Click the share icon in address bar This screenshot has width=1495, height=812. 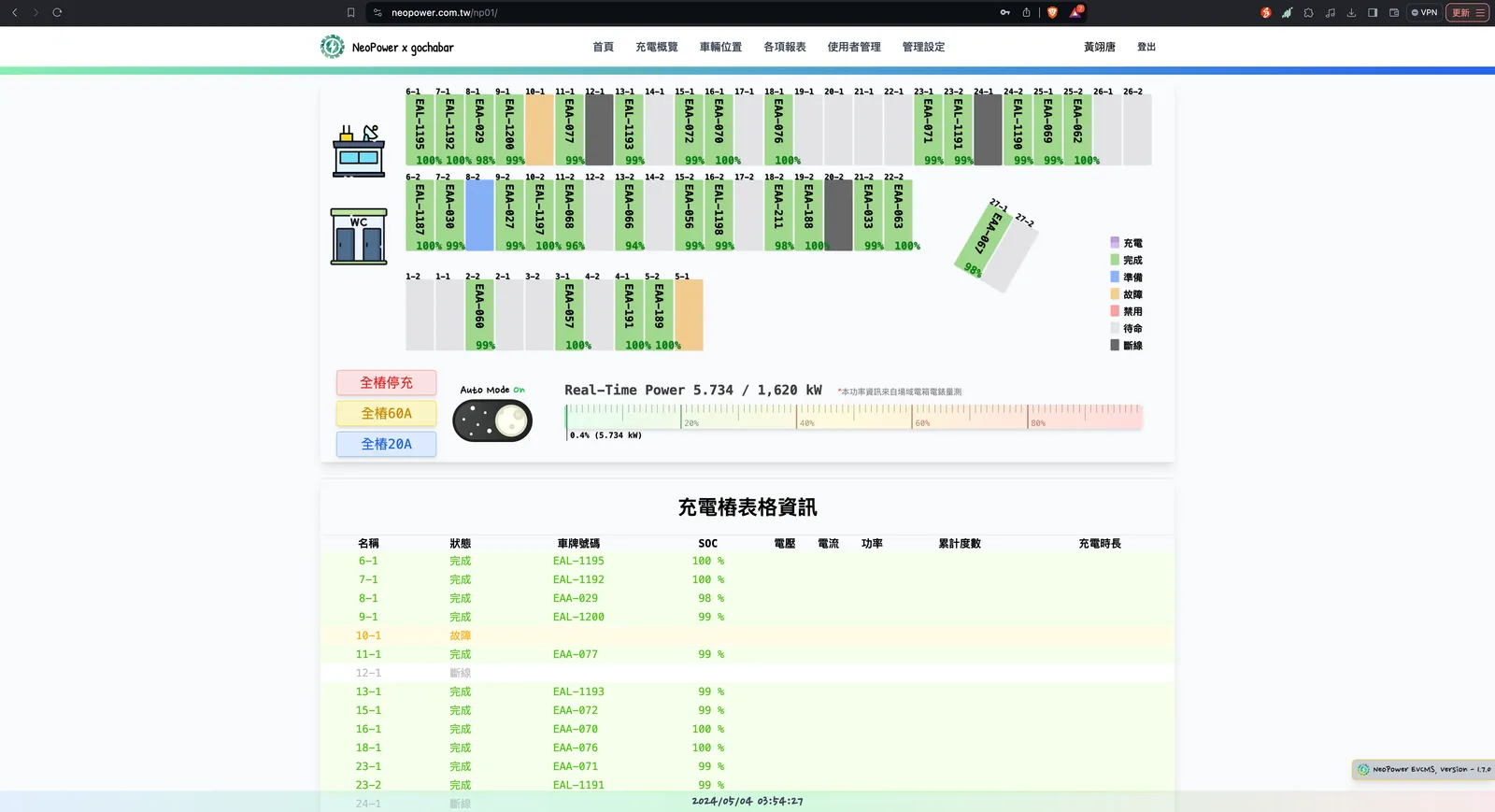pyautogui.click(x=1026, y=12)
